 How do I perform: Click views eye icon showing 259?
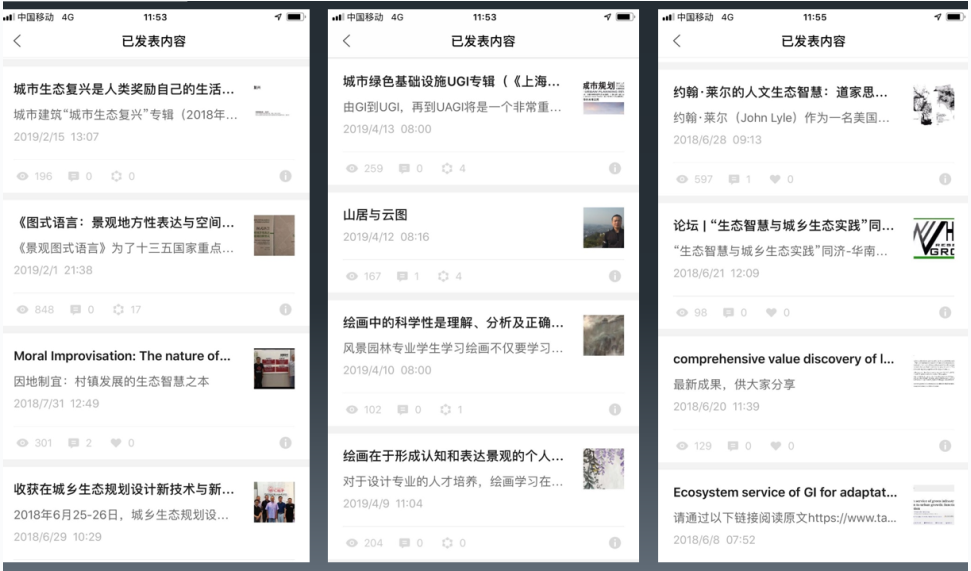[x=352, y=168]
